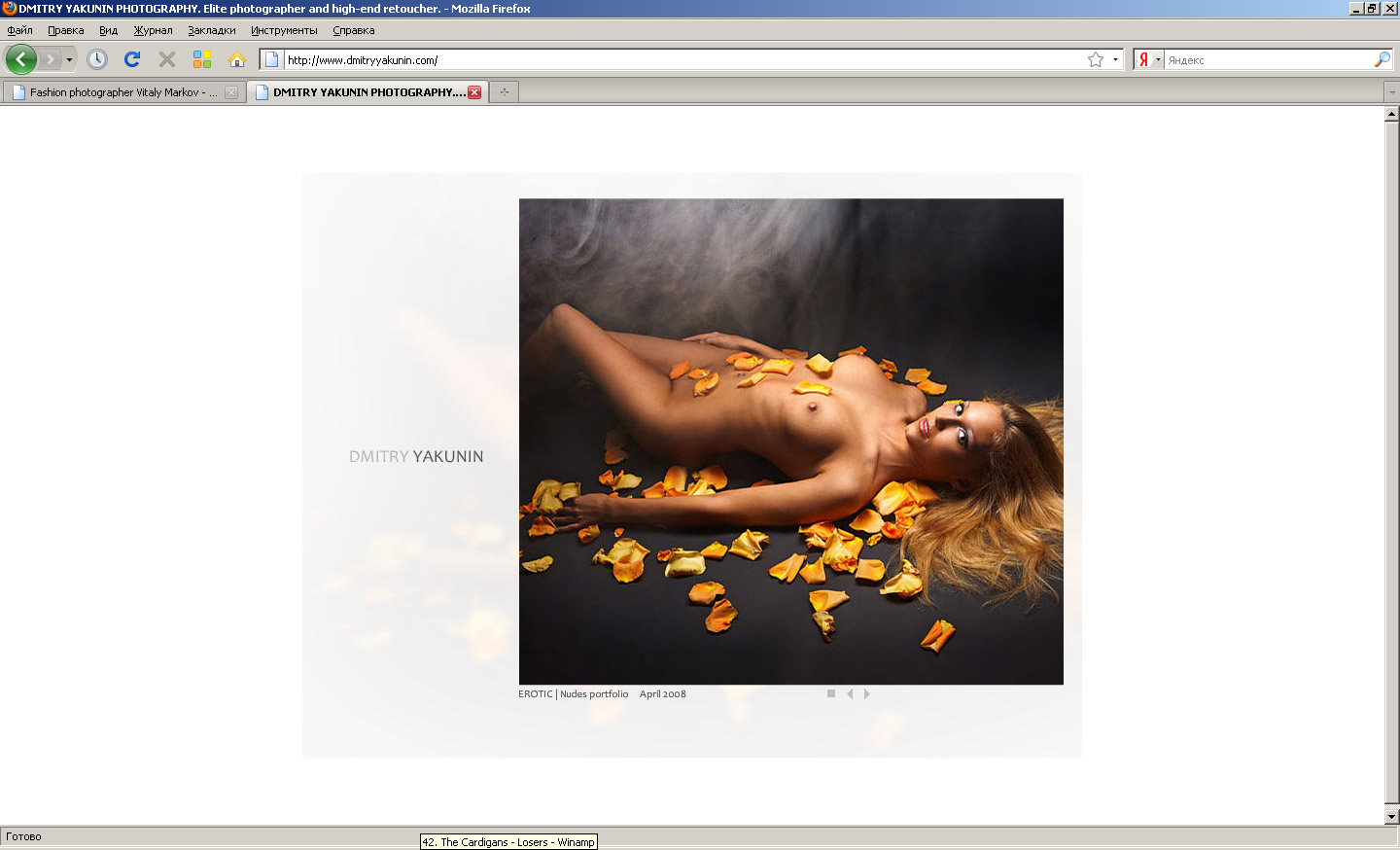Open the Закладки menu
Image resolution: width=1400 pixels, height=850 pixels.
[212, 30]
